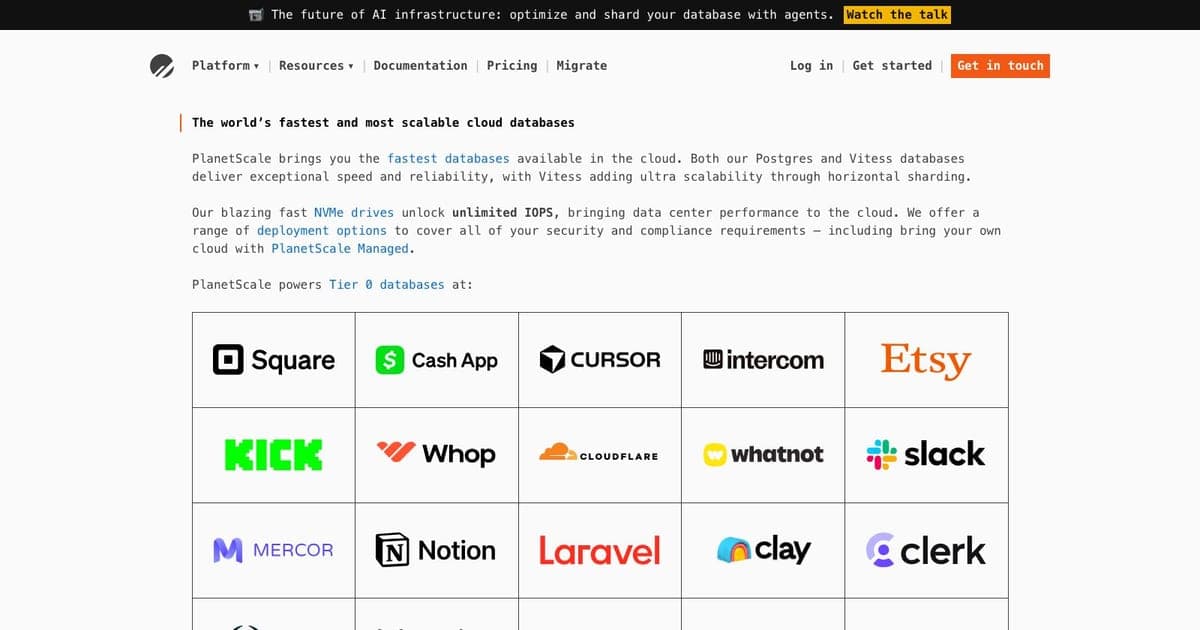The width and height of the screenshot is (1200, 630).
Task: Click the Cursor logo
Action: [600, 360]
